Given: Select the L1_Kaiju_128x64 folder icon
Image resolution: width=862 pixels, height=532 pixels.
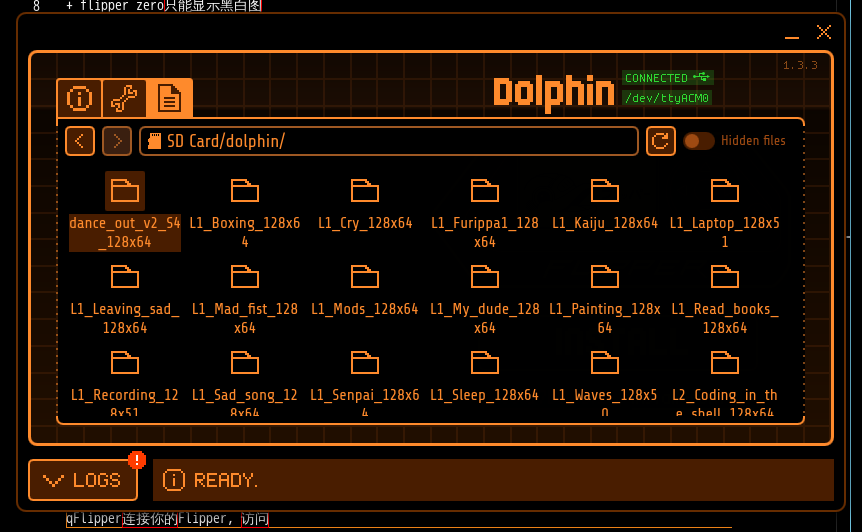Looking at the screenshot, I should click(x=605, y=191).
